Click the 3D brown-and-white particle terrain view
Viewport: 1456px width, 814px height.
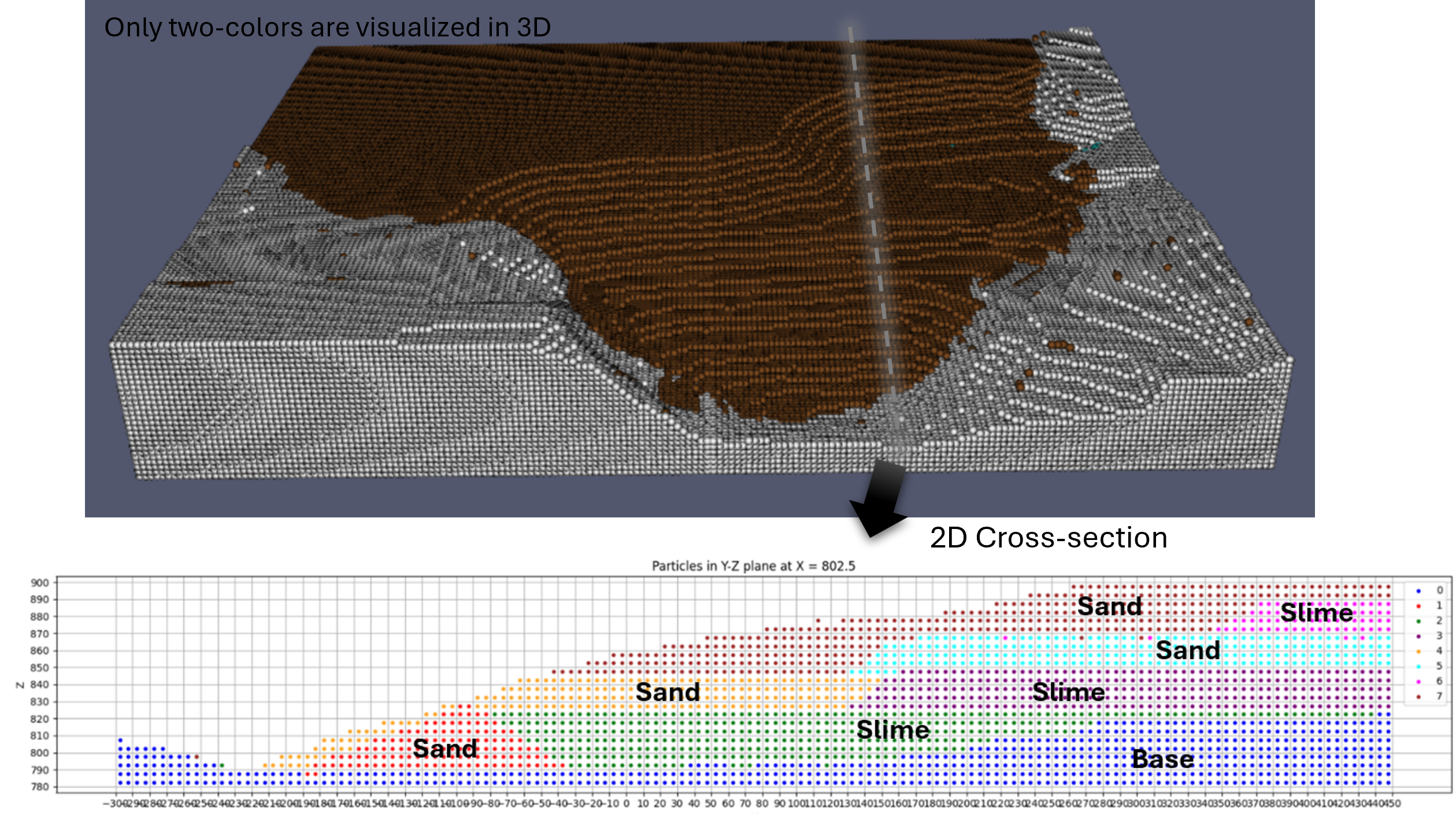699,258
